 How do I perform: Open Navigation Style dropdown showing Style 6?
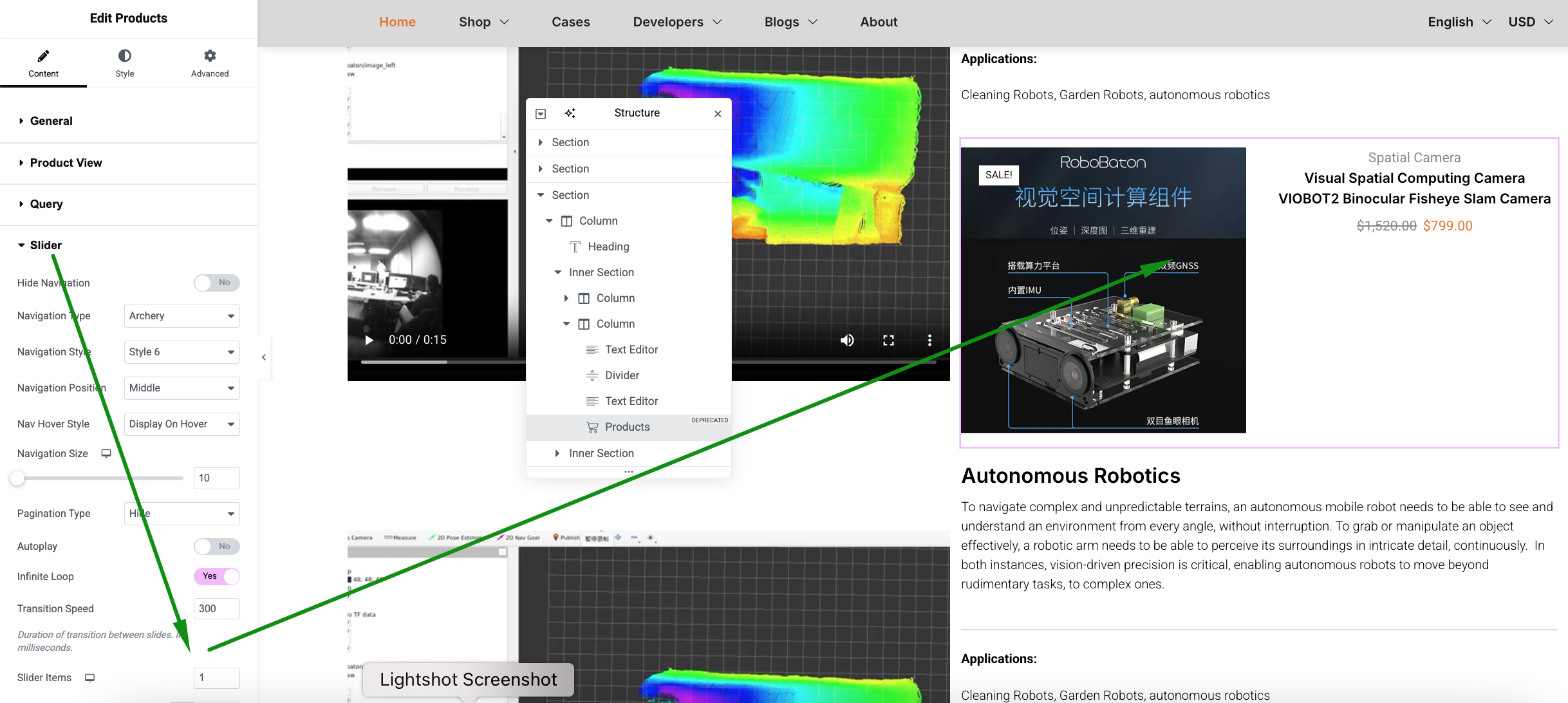tap(182, 352)
